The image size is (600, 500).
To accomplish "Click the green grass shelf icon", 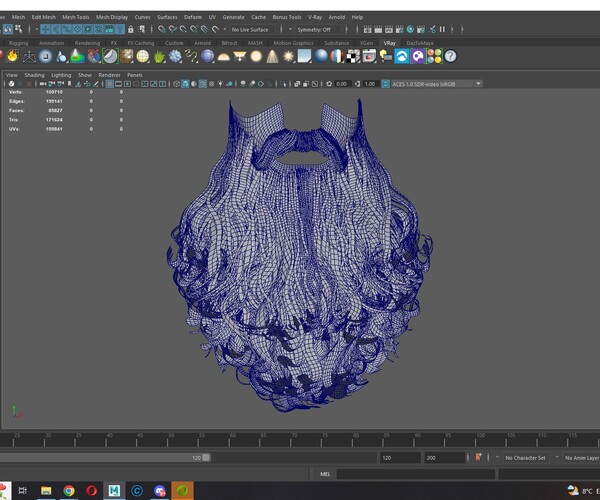I will pyautogui.click(x=159, y=56).
